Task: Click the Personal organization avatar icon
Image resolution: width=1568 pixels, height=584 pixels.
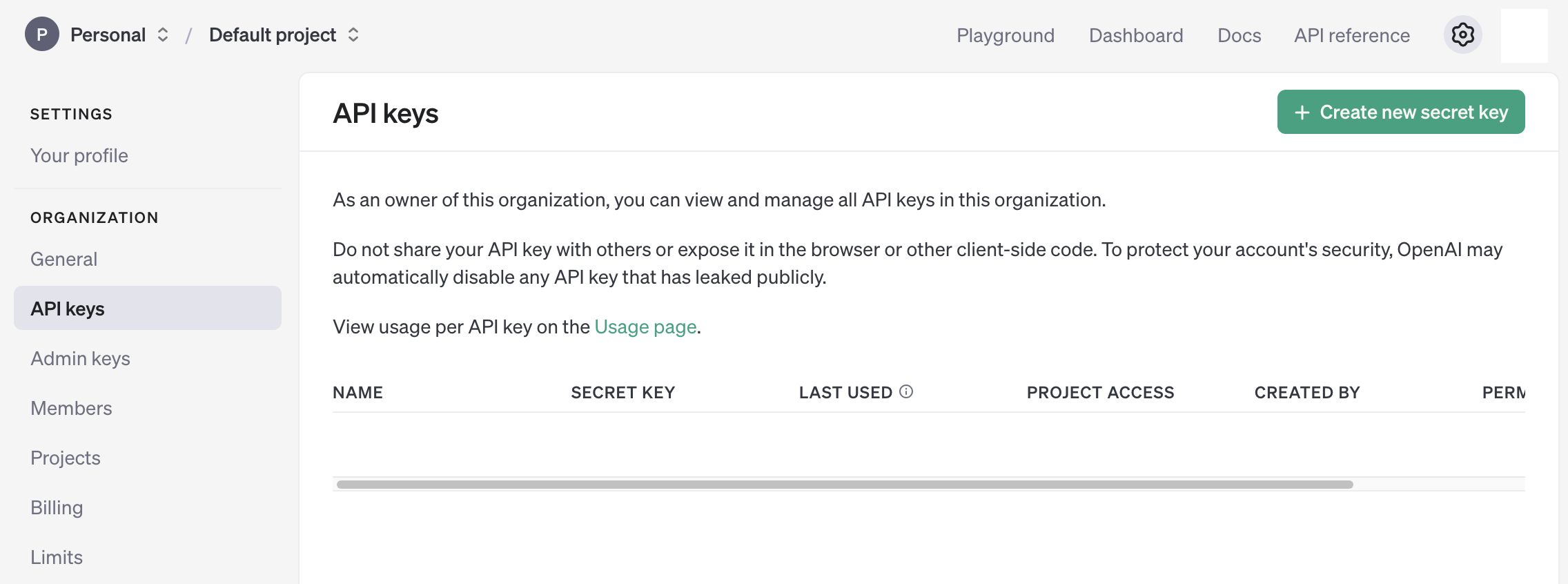Action: (42, 35)
